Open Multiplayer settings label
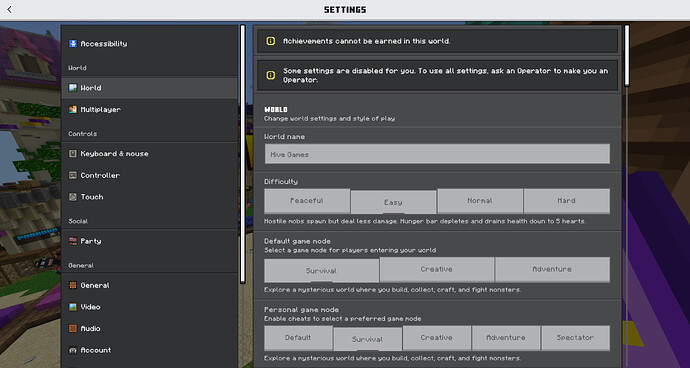The image size is (690, 368). click(x=100, y=109)
